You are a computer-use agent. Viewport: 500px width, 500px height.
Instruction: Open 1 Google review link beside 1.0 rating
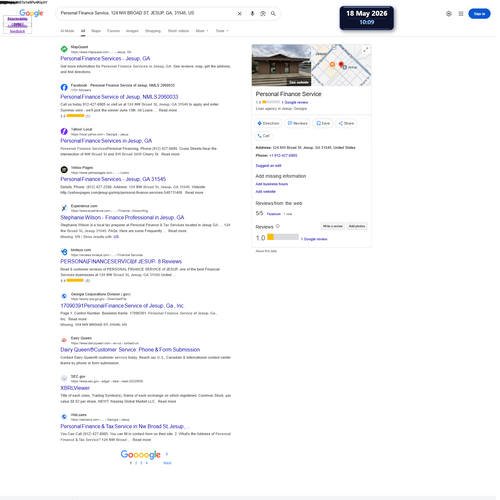coord(314,239)
